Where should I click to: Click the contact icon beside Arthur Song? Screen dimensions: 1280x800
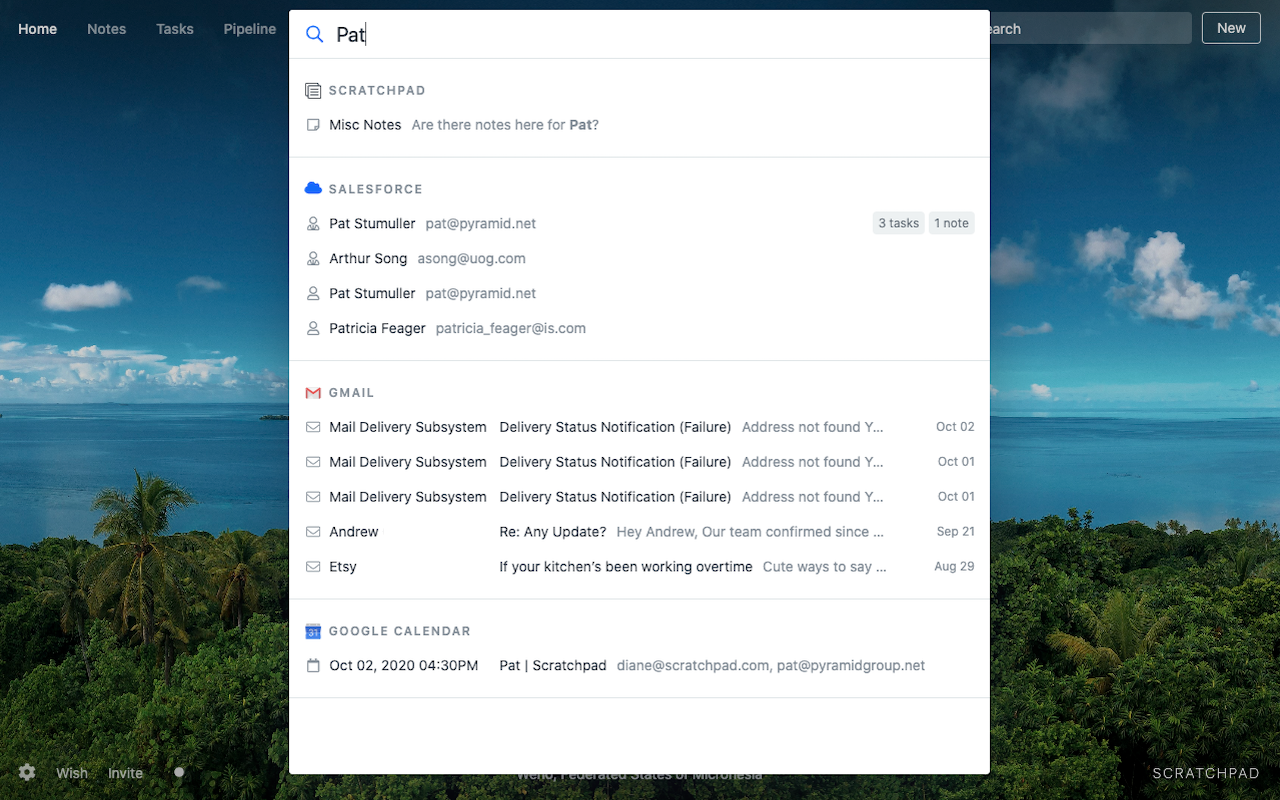[313, 258]
